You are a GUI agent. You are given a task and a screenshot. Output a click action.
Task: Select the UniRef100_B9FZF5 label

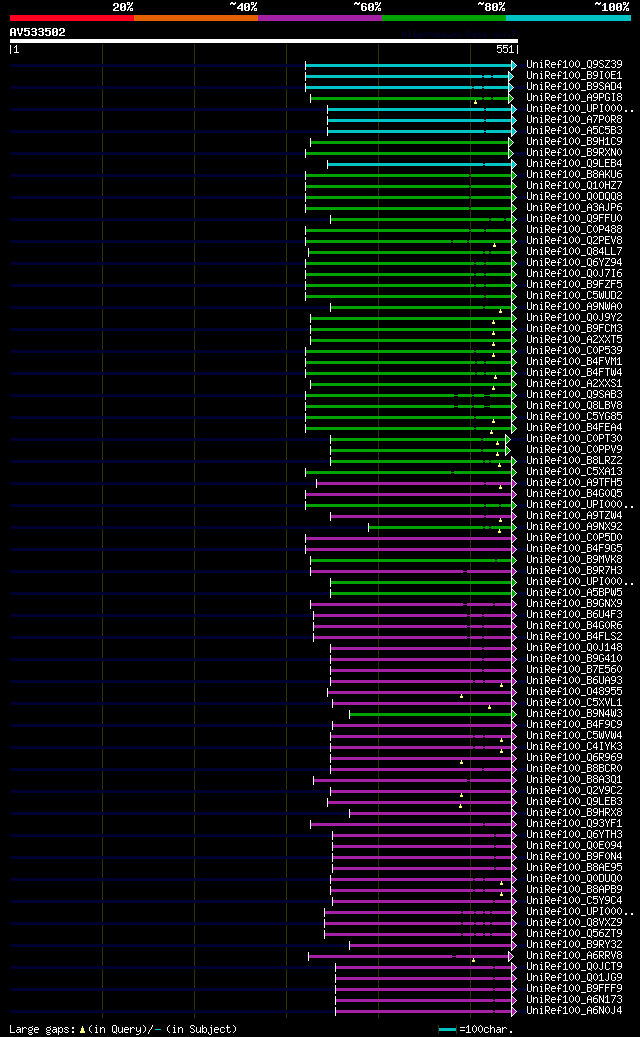point(574,284)
